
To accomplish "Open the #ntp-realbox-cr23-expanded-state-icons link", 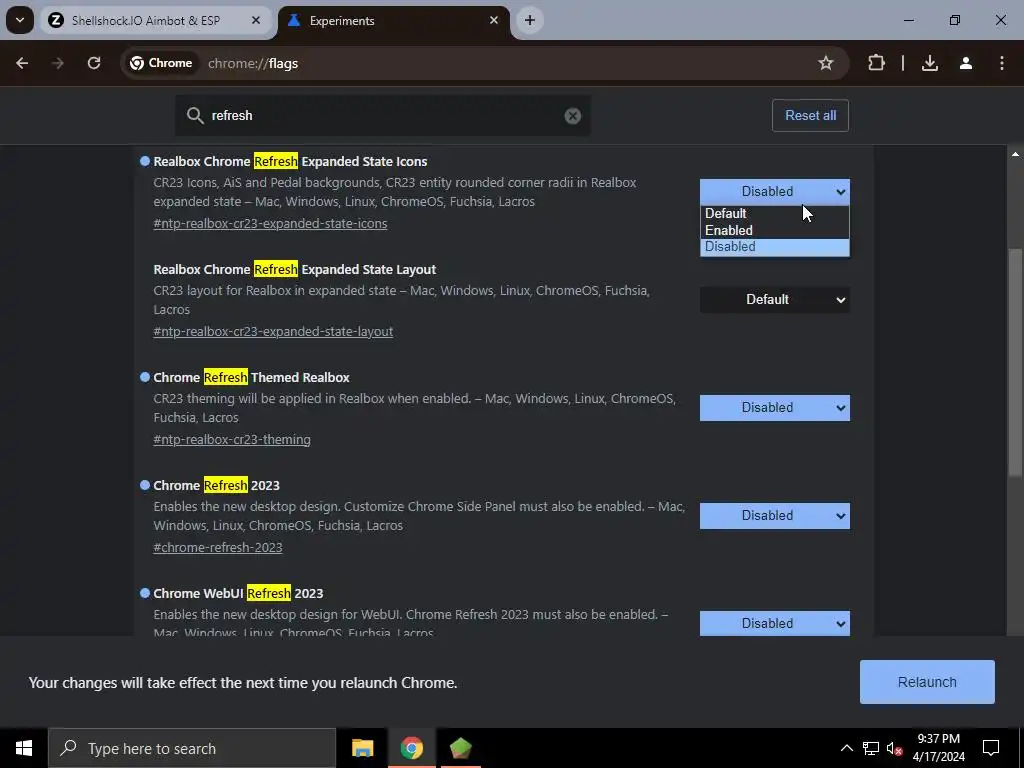I will 270,223.
